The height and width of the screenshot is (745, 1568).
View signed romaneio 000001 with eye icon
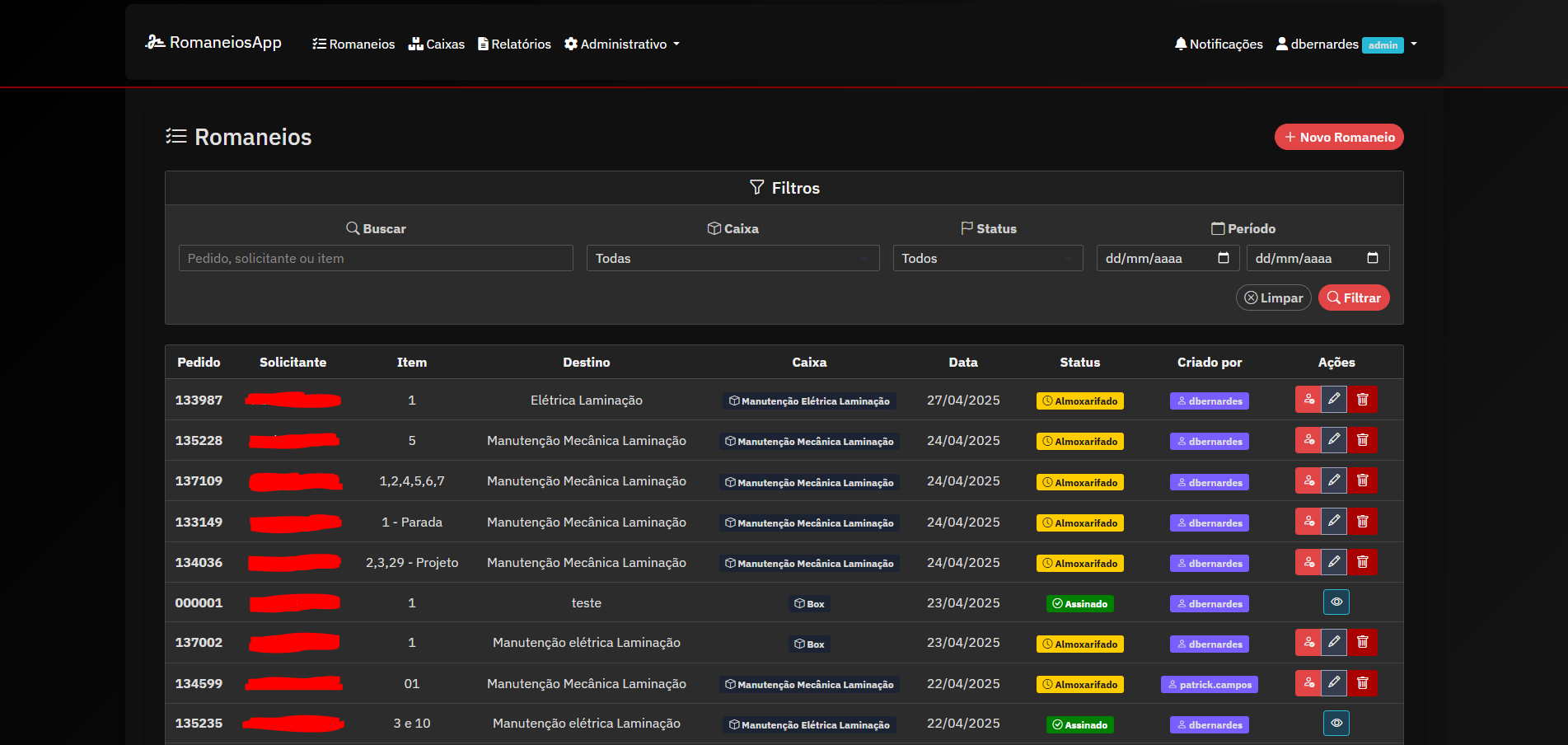pyautogui.click(x=1336, y=602)
